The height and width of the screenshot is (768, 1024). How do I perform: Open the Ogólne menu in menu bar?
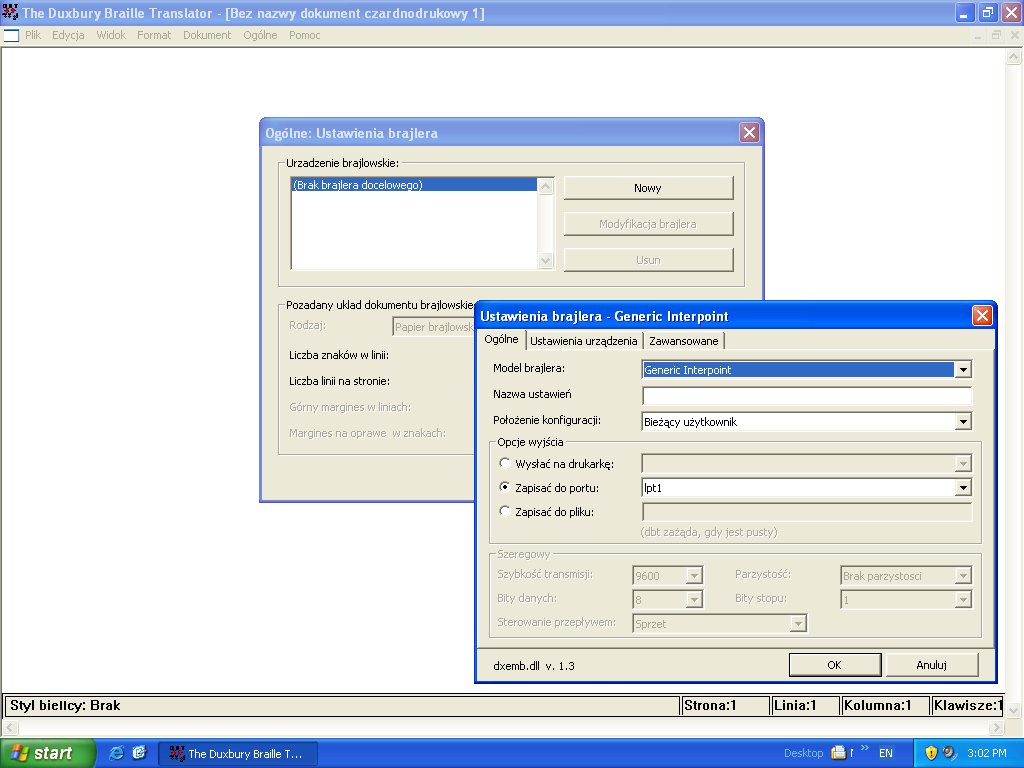tap(260, 35)
